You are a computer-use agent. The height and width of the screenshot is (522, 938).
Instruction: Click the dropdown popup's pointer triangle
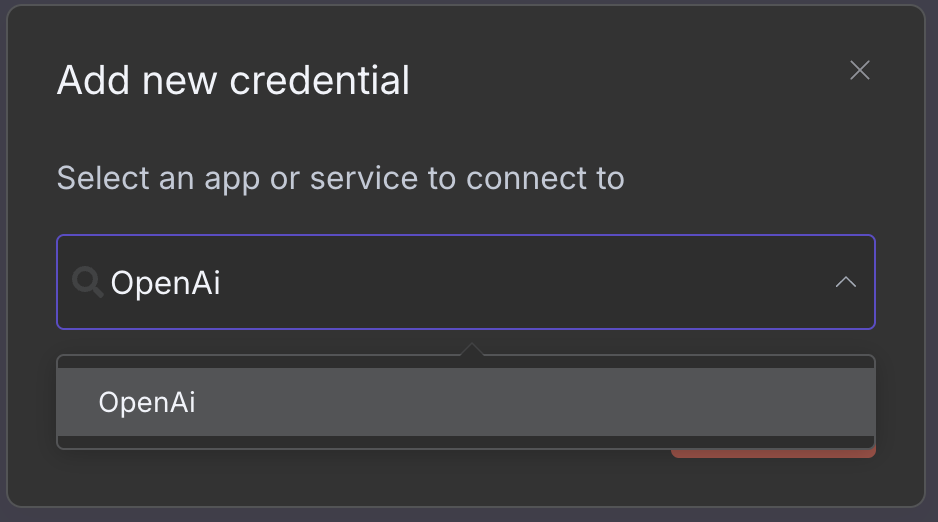coord(472,349)
